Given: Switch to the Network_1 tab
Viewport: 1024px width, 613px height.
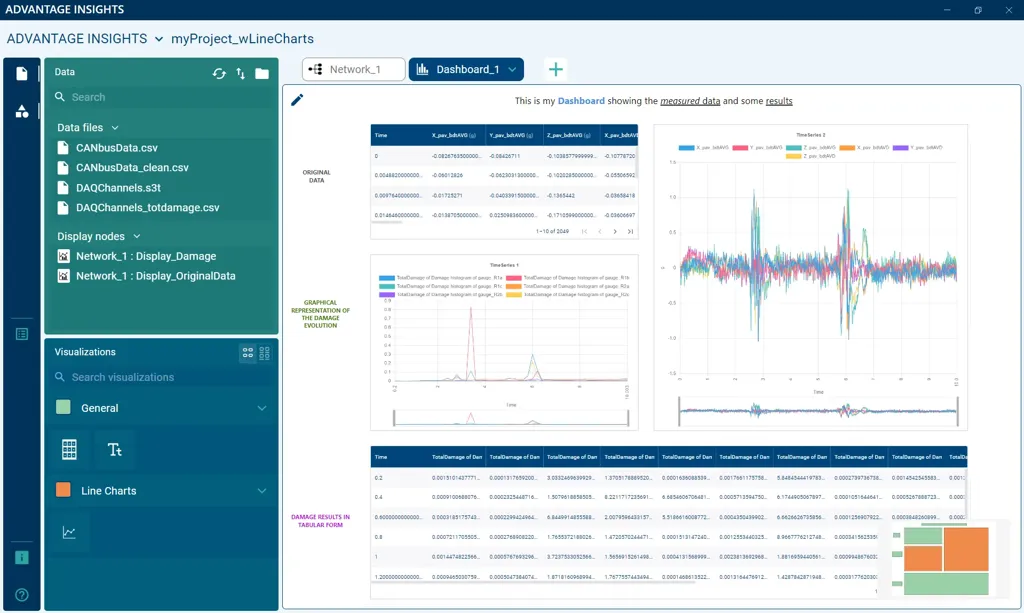Looking at the screenshot, I should click(354, 69).
